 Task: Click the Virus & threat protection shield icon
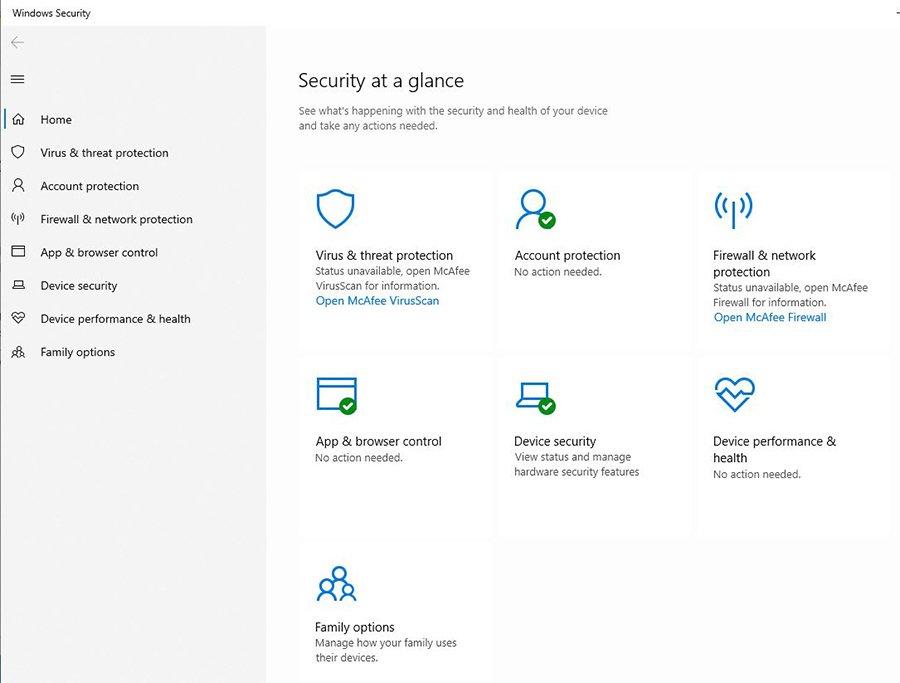tap(335, 208)
